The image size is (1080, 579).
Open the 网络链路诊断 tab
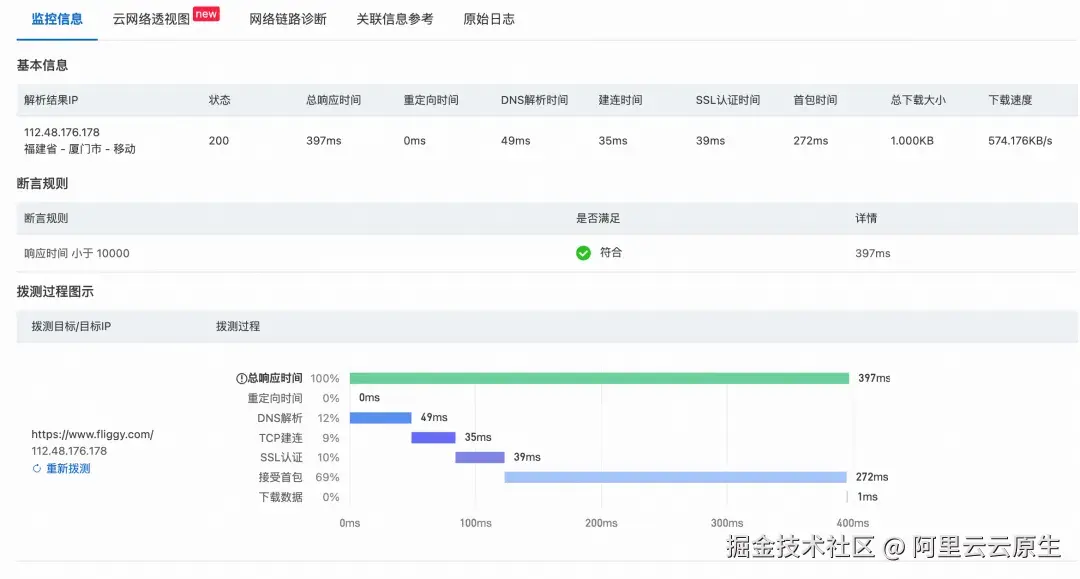tap(288, 17)
